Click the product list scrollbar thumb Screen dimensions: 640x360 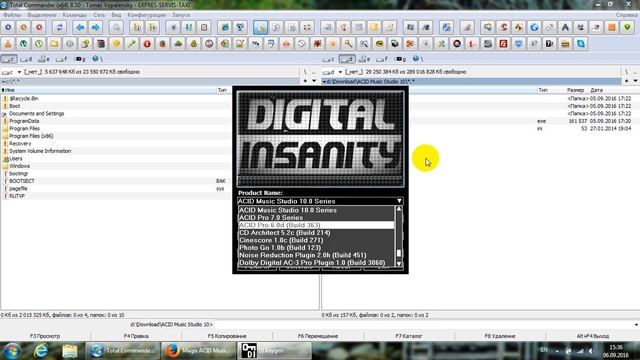click(x=399, y=253)
